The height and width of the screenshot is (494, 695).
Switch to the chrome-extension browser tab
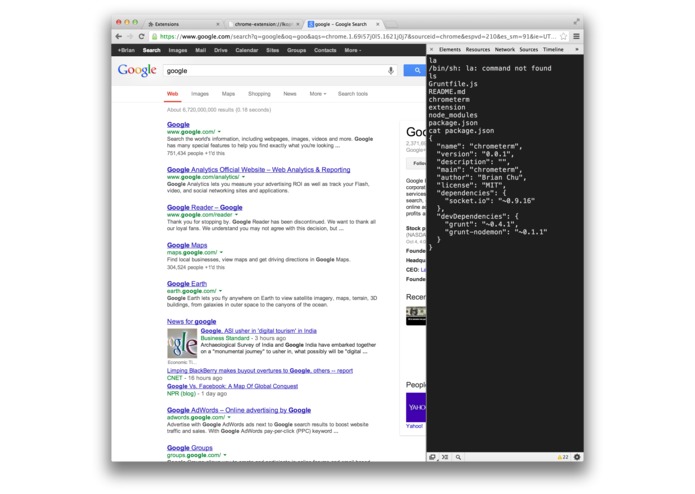[x=263, y=24]
